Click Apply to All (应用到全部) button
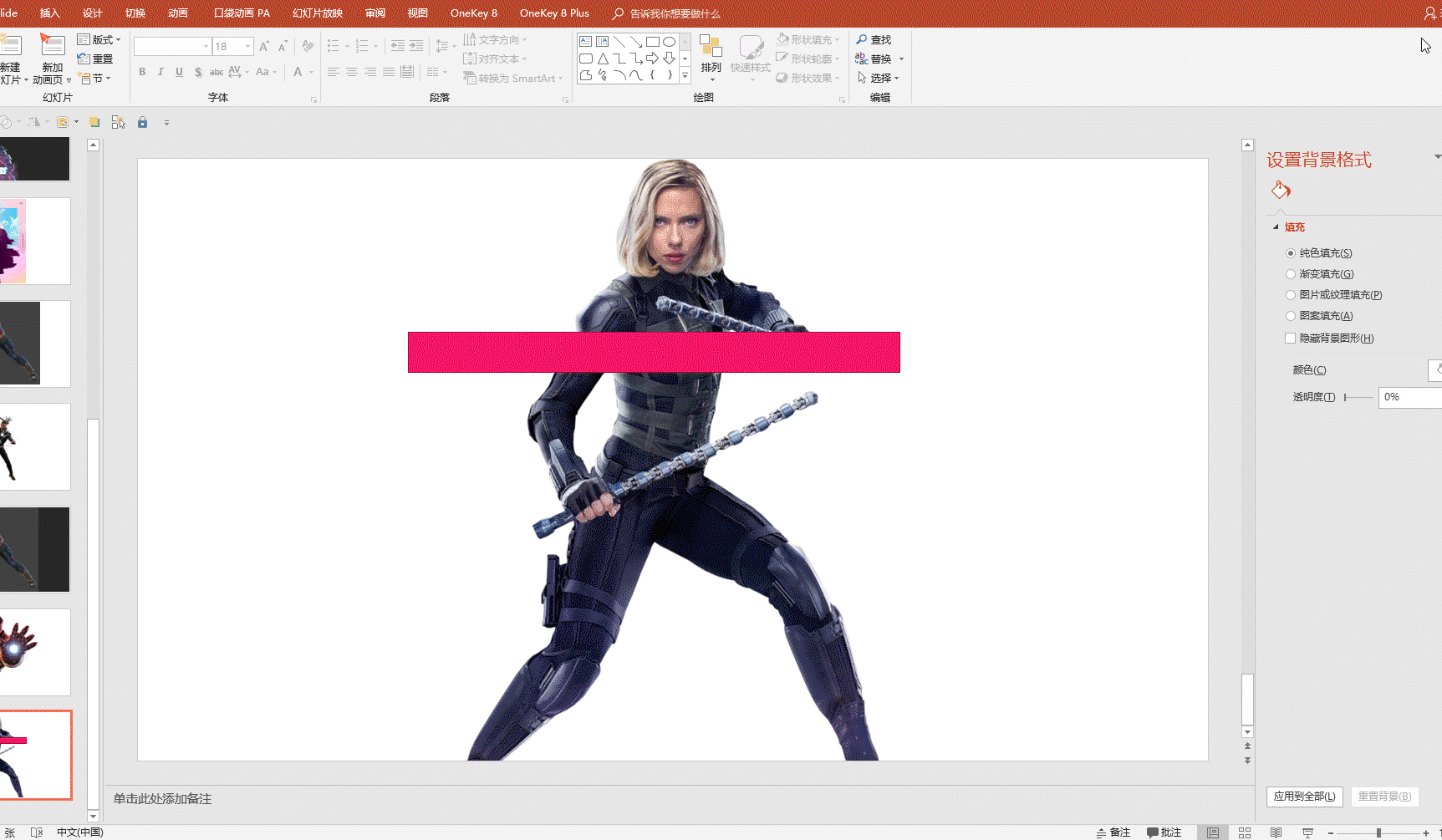The height and width of the screenshot is (840, 1442). 1304,797
